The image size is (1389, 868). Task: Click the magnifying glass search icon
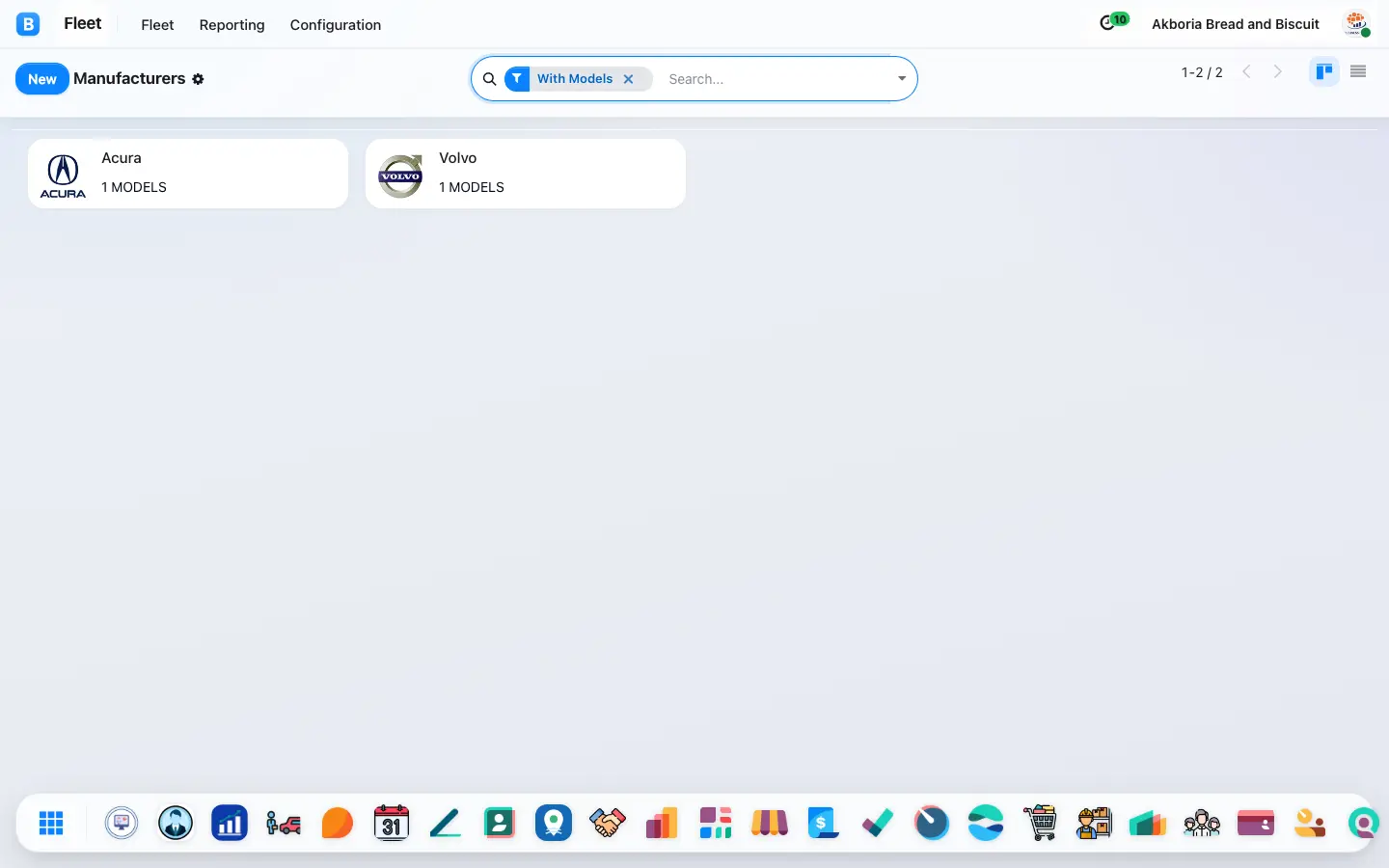[490, 79]
